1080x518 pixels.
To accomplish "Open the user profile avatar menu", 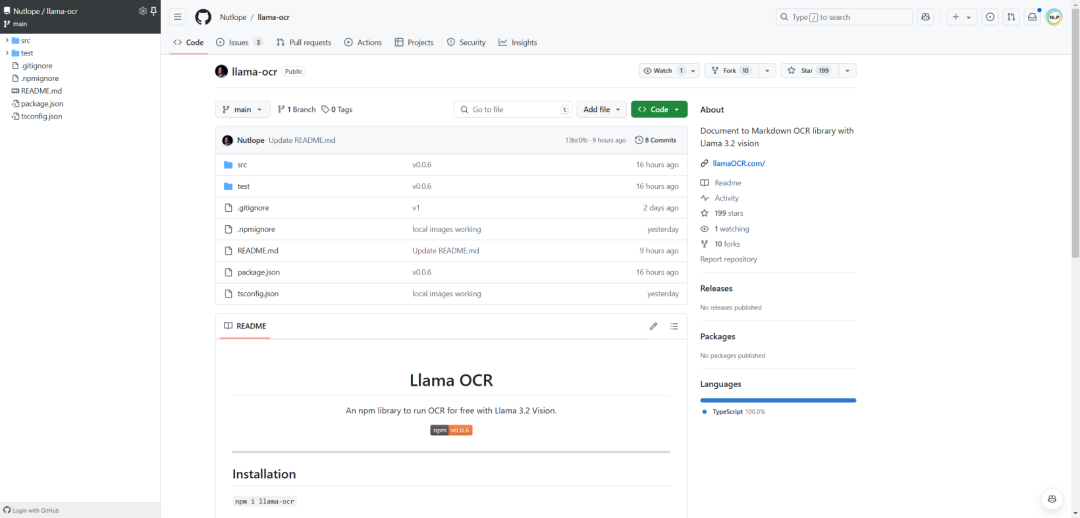I will [x=1054, y=17].
